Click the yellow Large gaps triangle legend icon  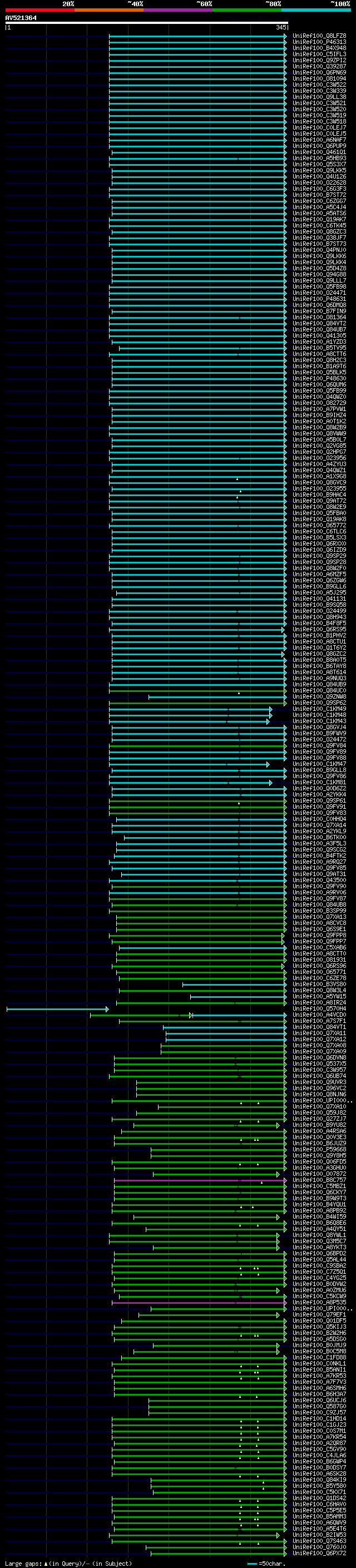[46, 1563]
